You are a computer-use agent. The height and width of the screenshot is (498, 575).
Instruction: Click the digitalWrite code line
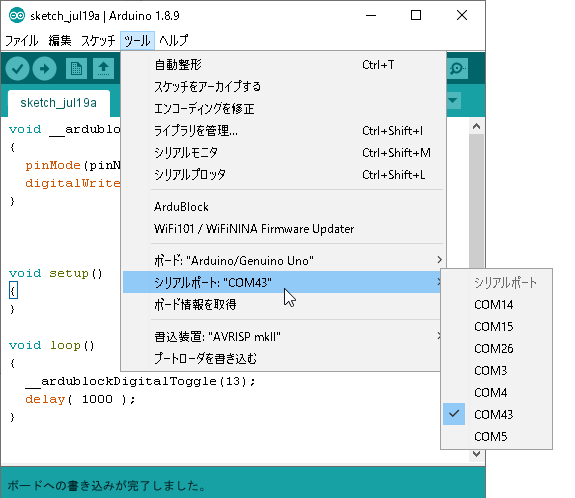tap(73, 183)
